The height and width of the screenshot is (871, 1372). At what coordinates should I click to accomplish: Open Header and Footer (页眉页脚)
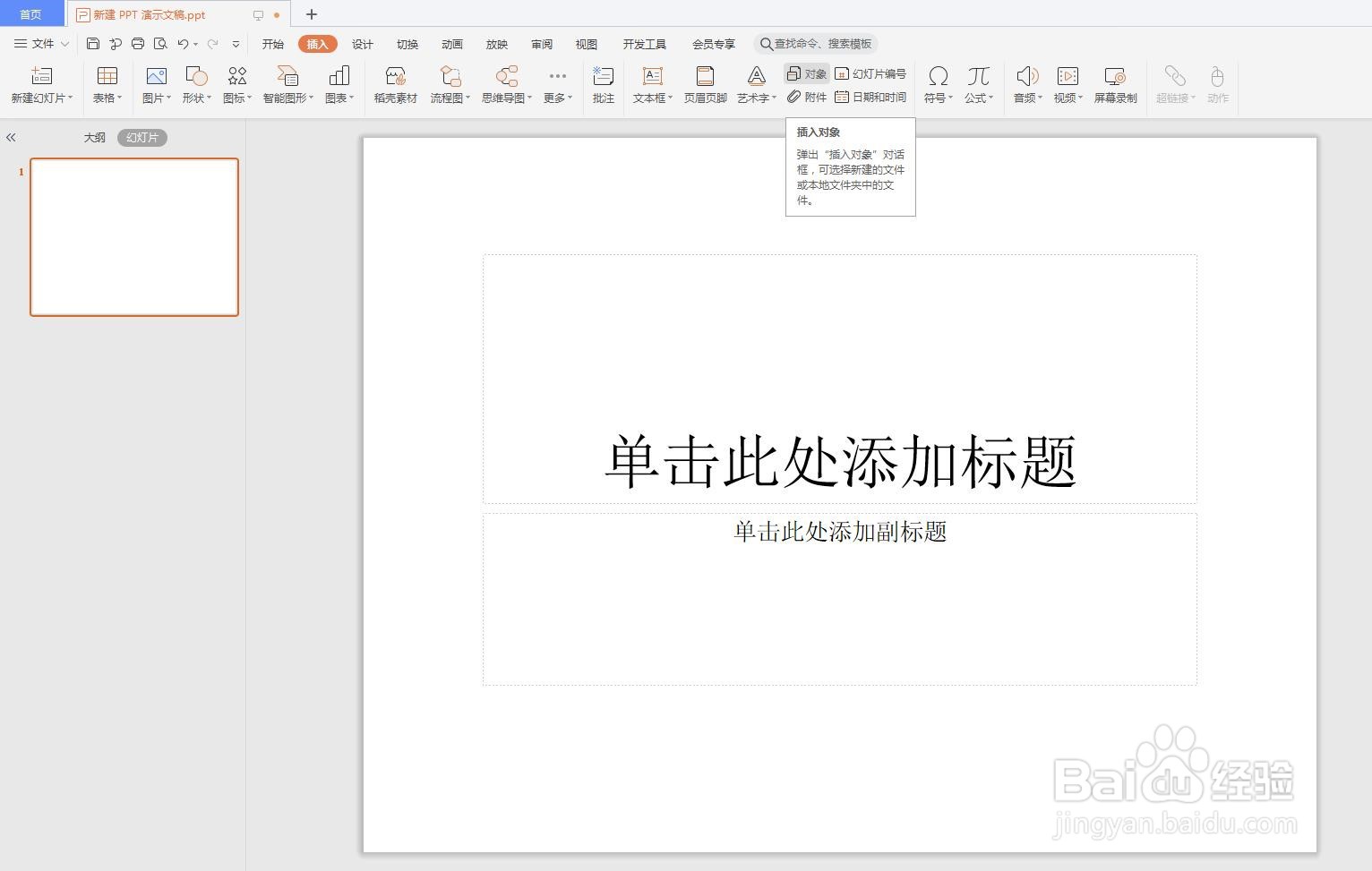pyautogui.click(x=706, y=85)
